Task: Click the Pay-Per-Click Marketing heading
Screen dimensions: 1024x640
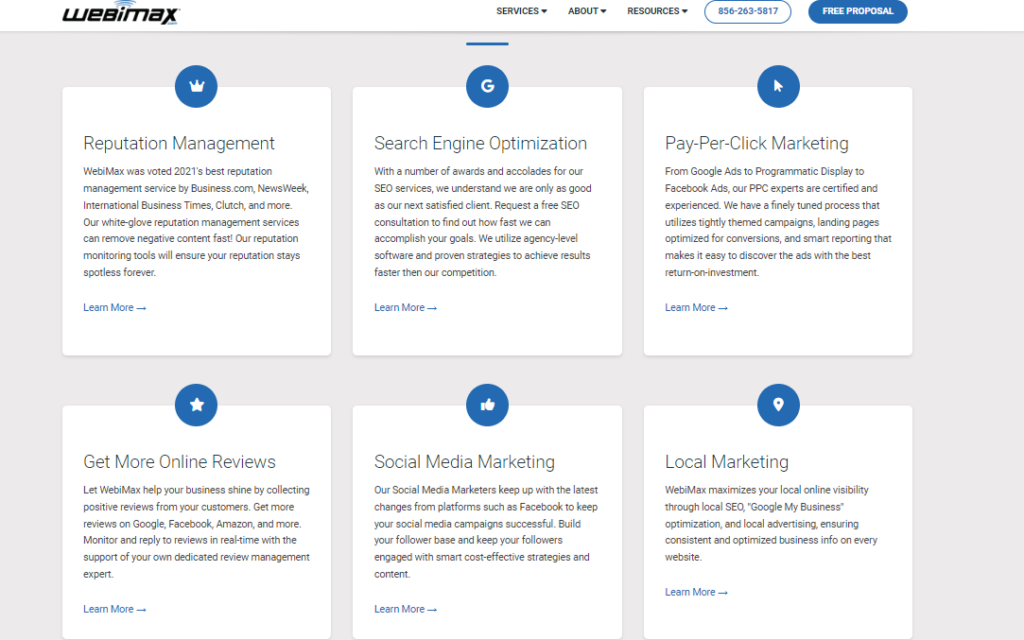Action: (x=757, y=143)
